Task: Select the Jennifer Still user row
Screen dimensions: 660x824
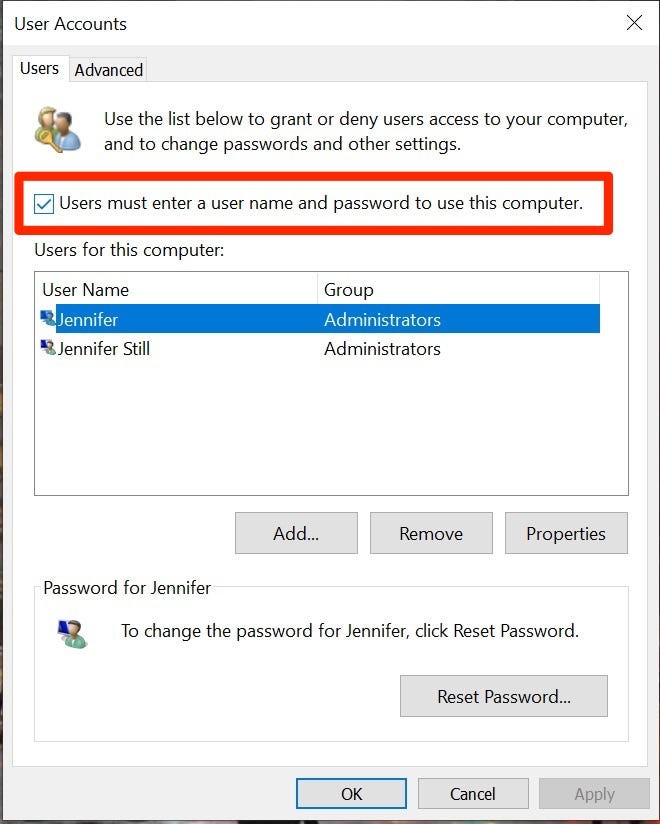Action: [104, 349]
